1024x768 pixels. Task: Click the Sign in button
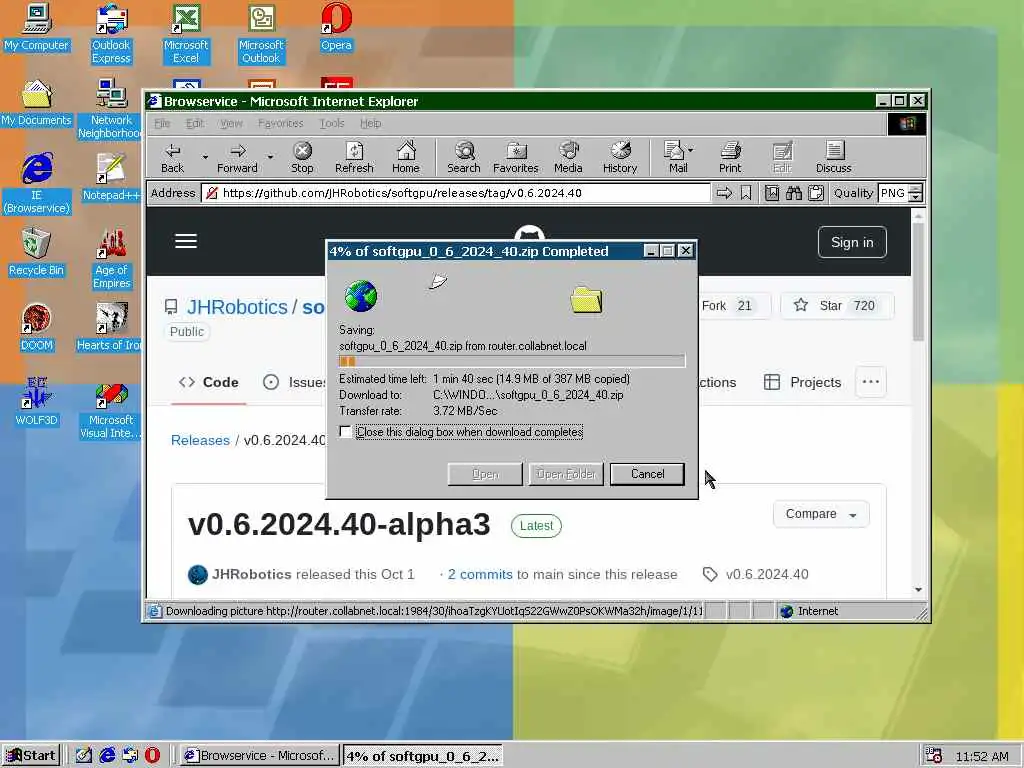(x=852, y=242)
